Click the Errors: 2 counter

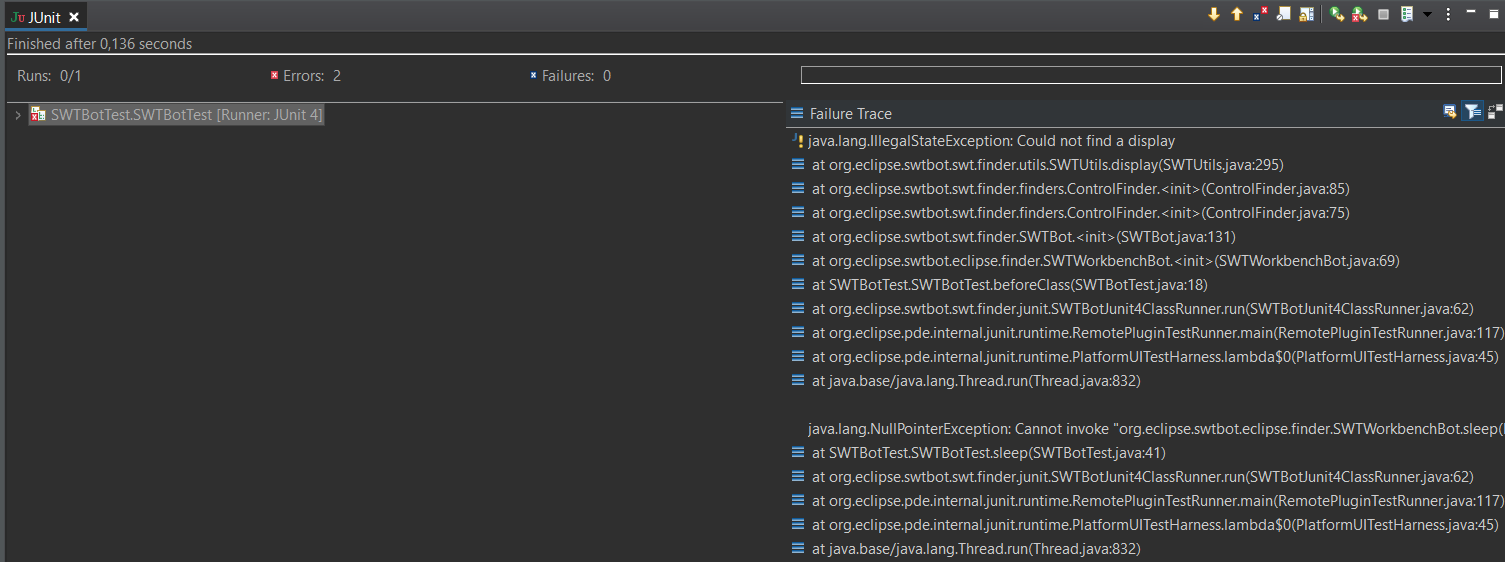pos(306,76)
